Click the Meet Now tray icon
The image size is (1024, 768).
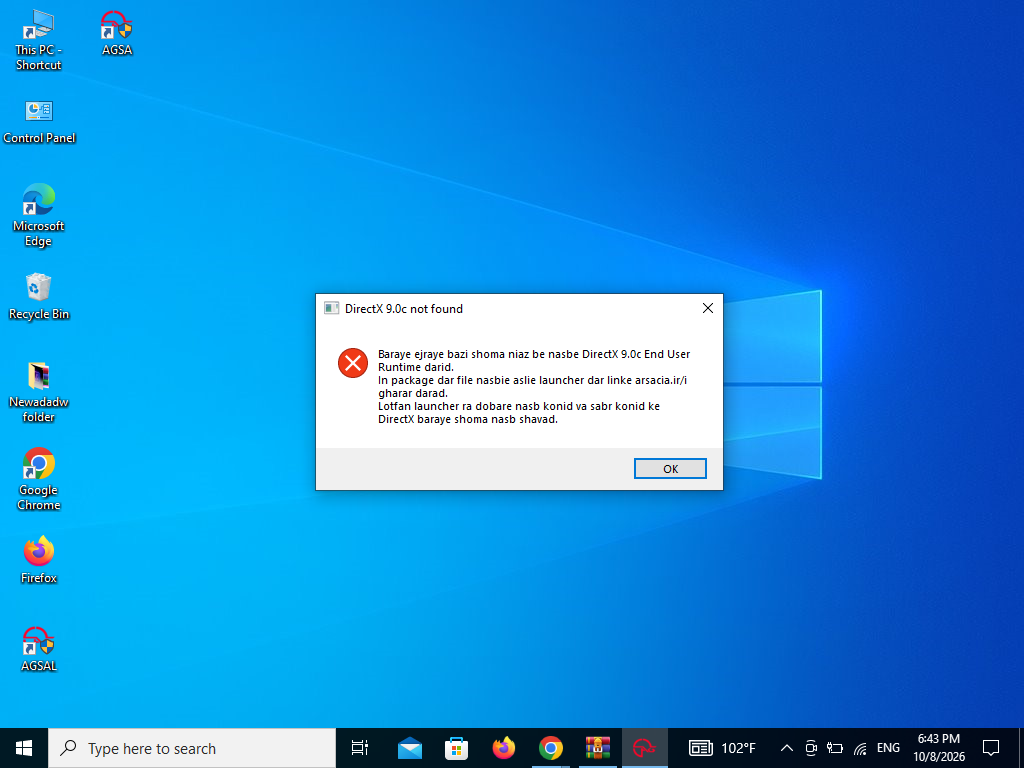point(811,748)
